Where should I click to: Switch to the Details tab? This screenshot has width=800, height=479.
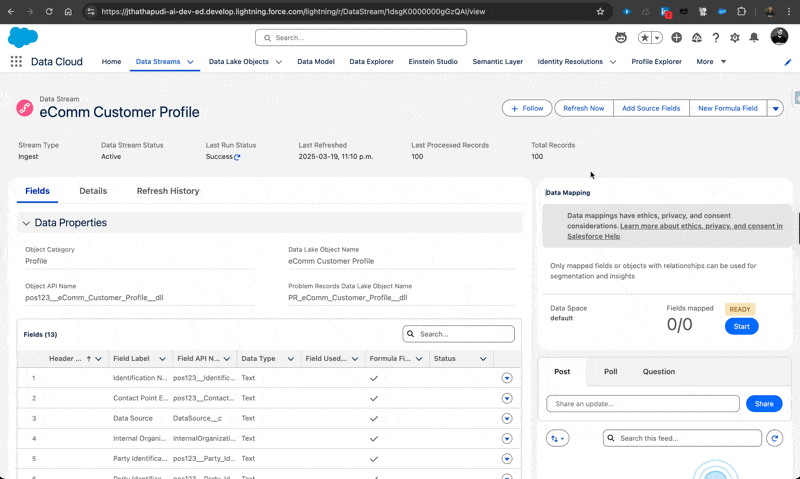(x=93, y=191)
